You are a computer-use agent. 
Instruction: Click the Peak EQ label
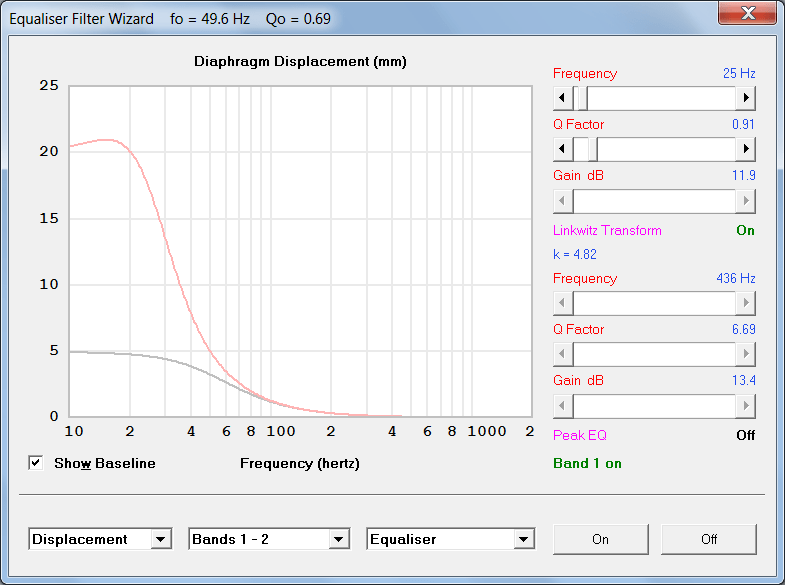point(580,435)
